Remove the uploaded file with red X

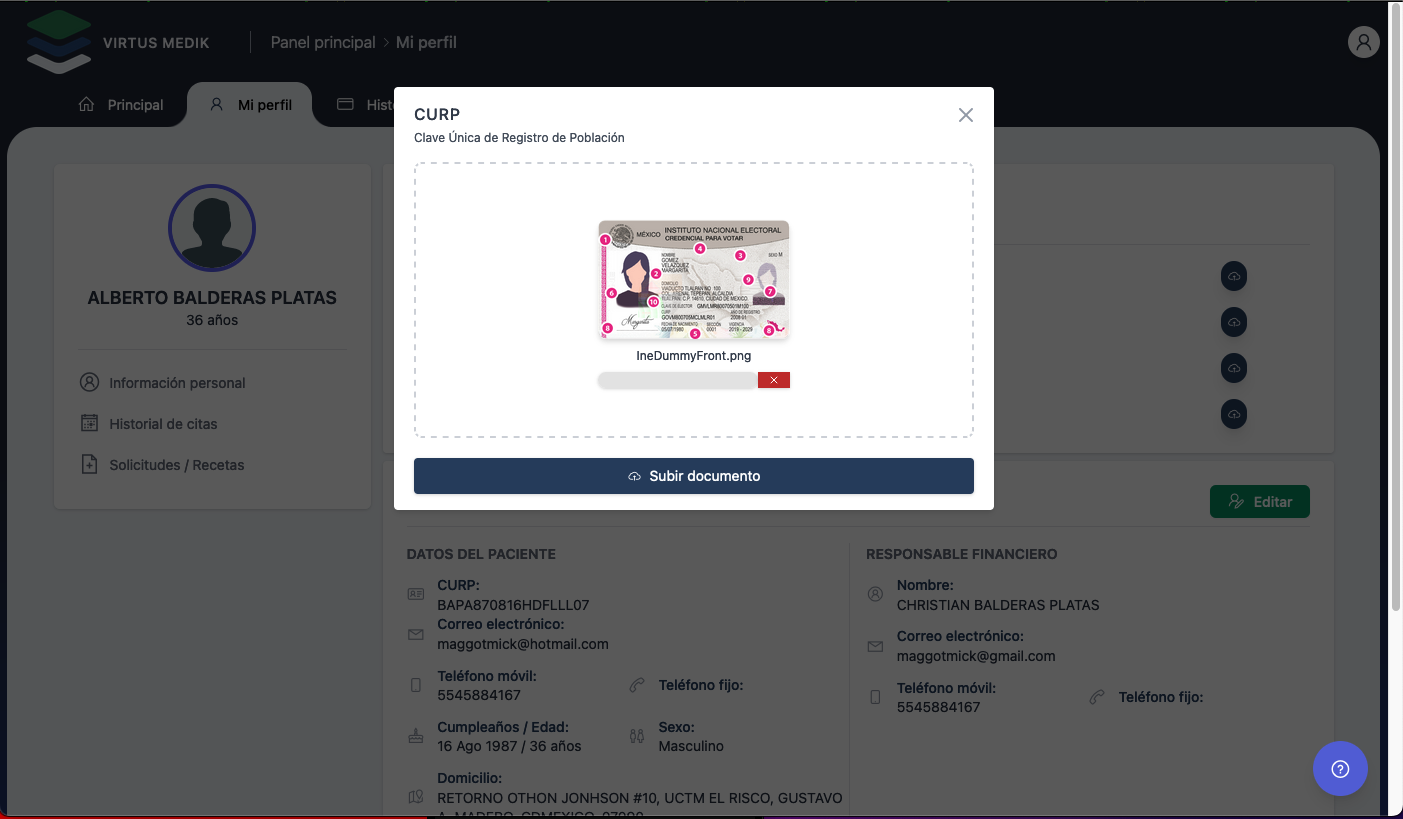pos(774,380)
